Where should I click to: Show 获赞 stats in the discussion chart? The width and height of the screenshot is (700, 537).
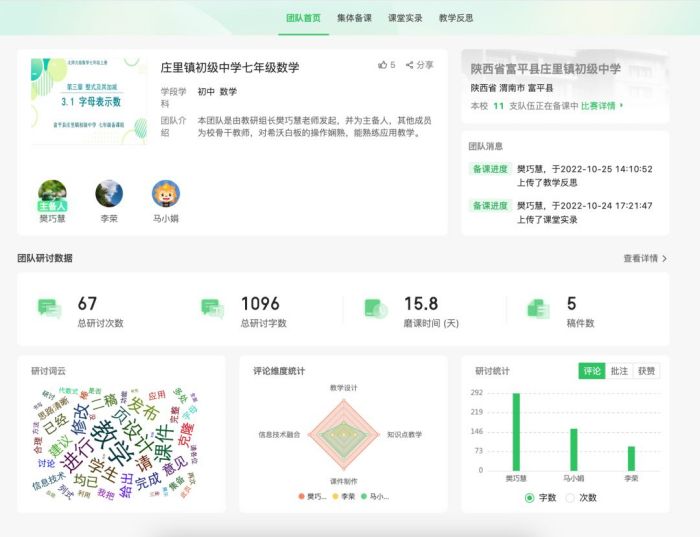(646, 371)
